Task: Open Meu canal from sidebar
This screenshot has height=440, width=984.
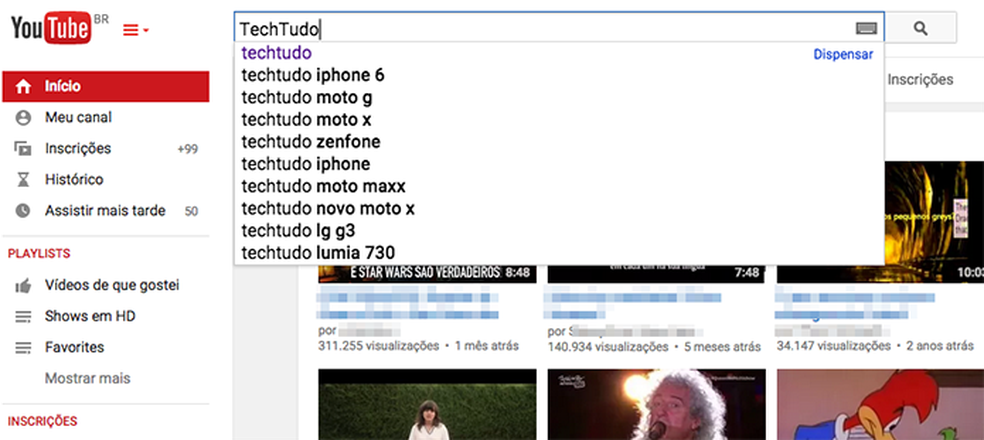Action: tap(78, 117)
